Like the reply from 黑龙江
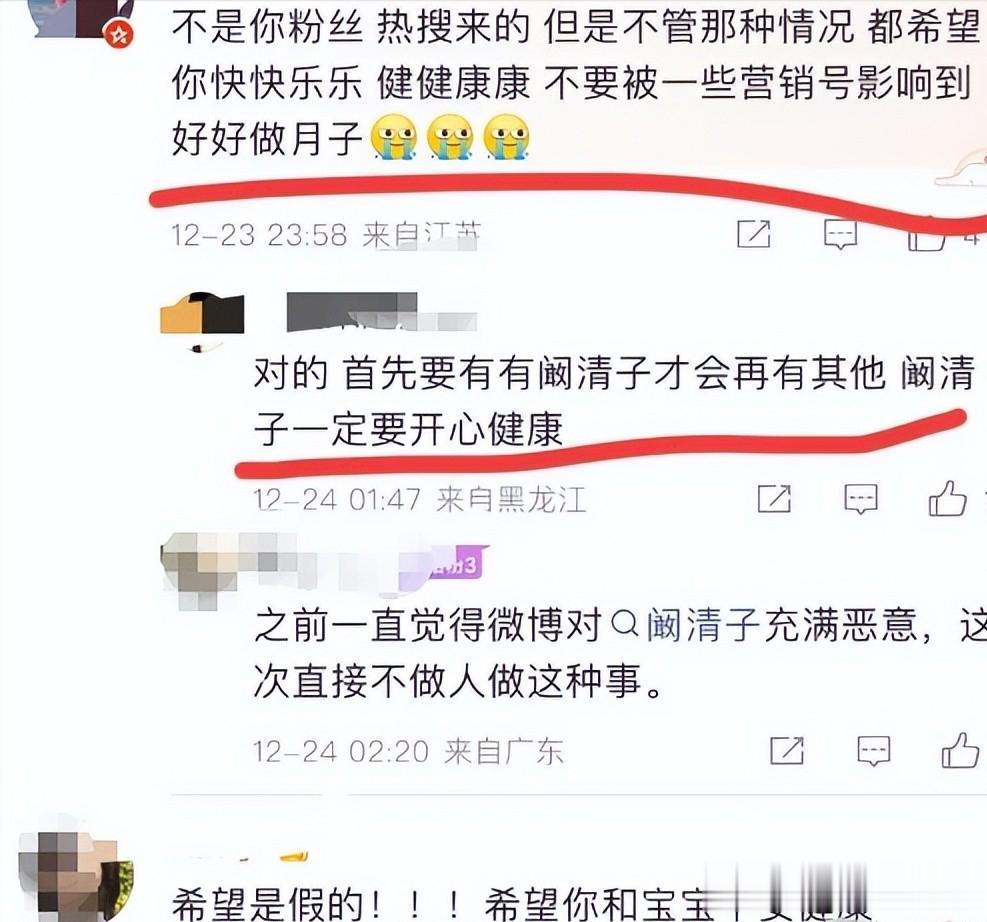 pyautogui.click(x=947, y=498)
